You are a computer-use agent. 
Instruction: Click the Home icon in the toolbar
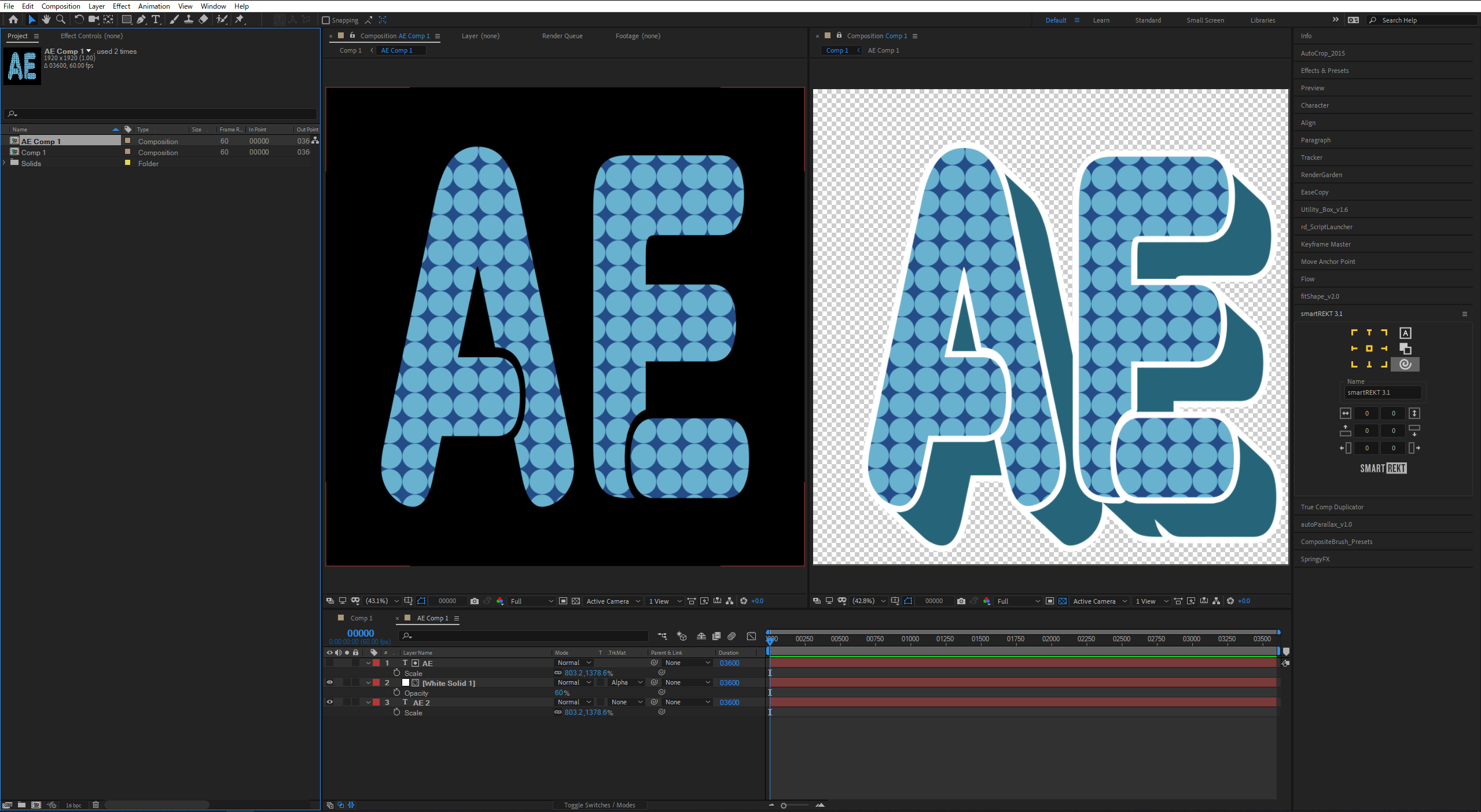coord(13,20)
